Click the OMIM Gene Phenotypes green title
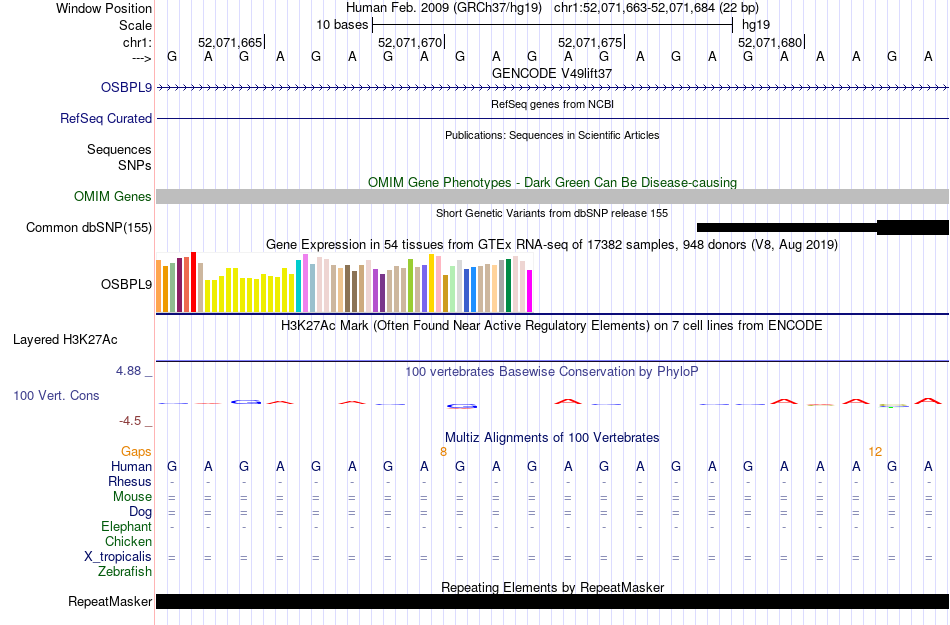The height and width of the screenshot is (625, 950). coord(552,182)
